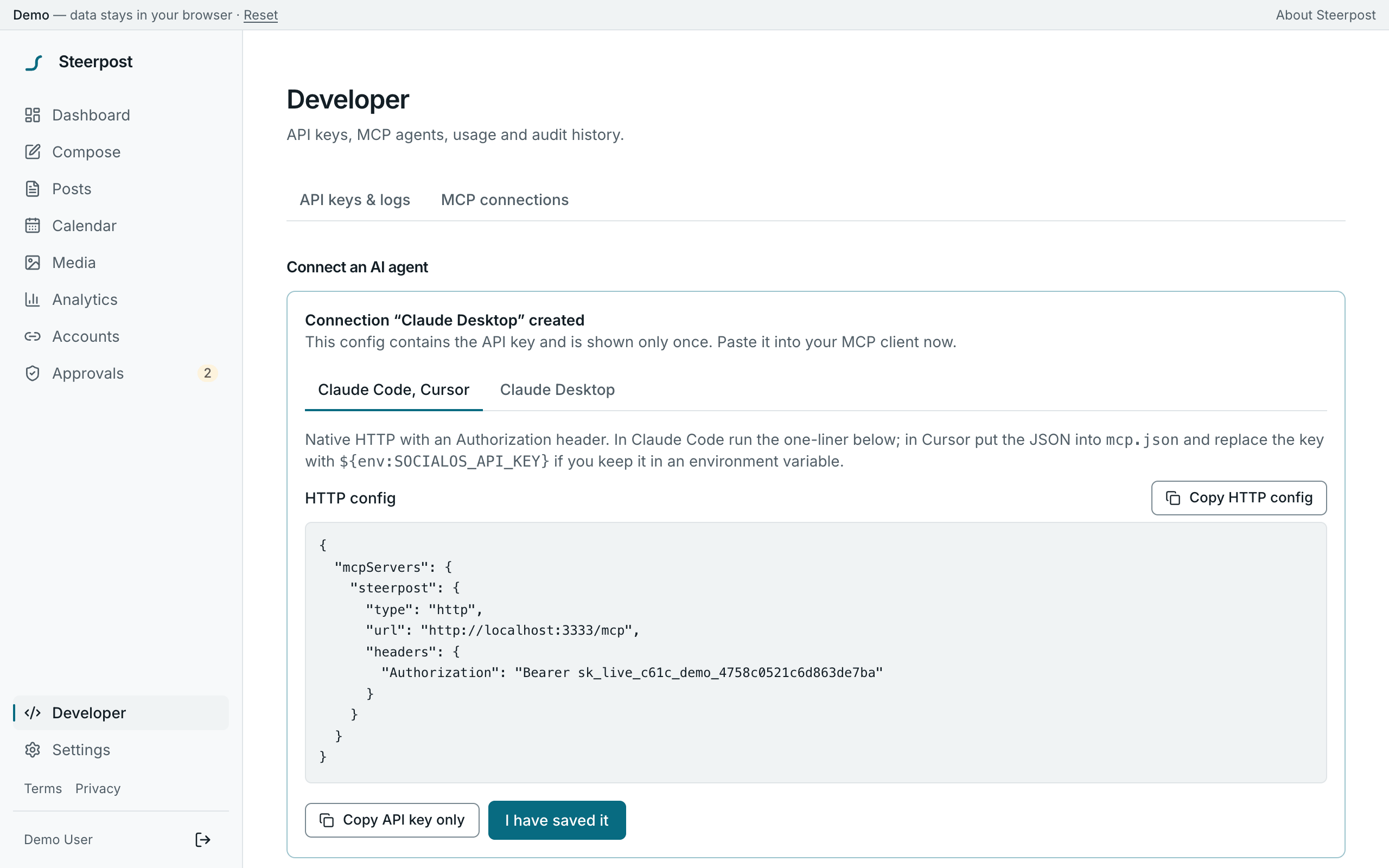The image size is (1389, 868).
Task: Click the Steerpost brand name
Action: [x=95, y=62]
